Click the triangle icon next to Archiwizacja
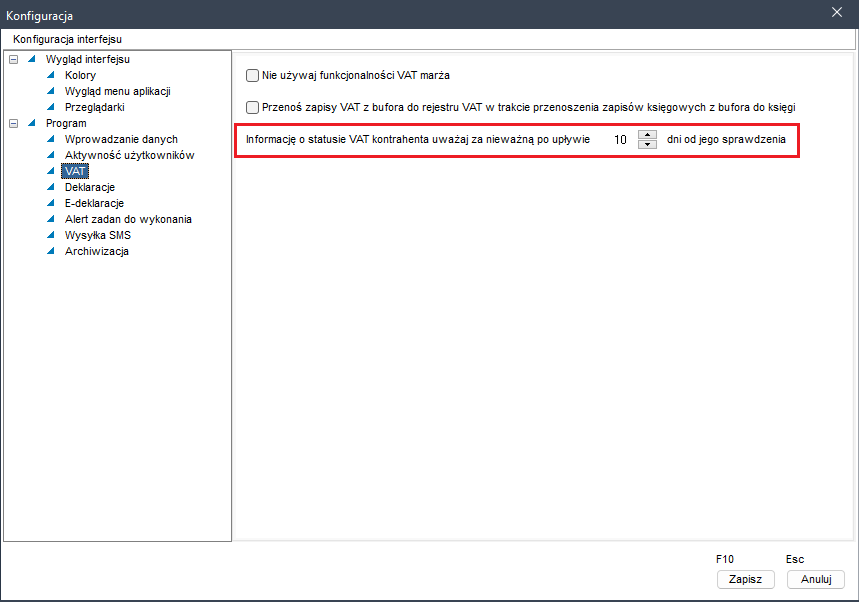The height and width of the screenshot is (602, 859). pos(51,251)
